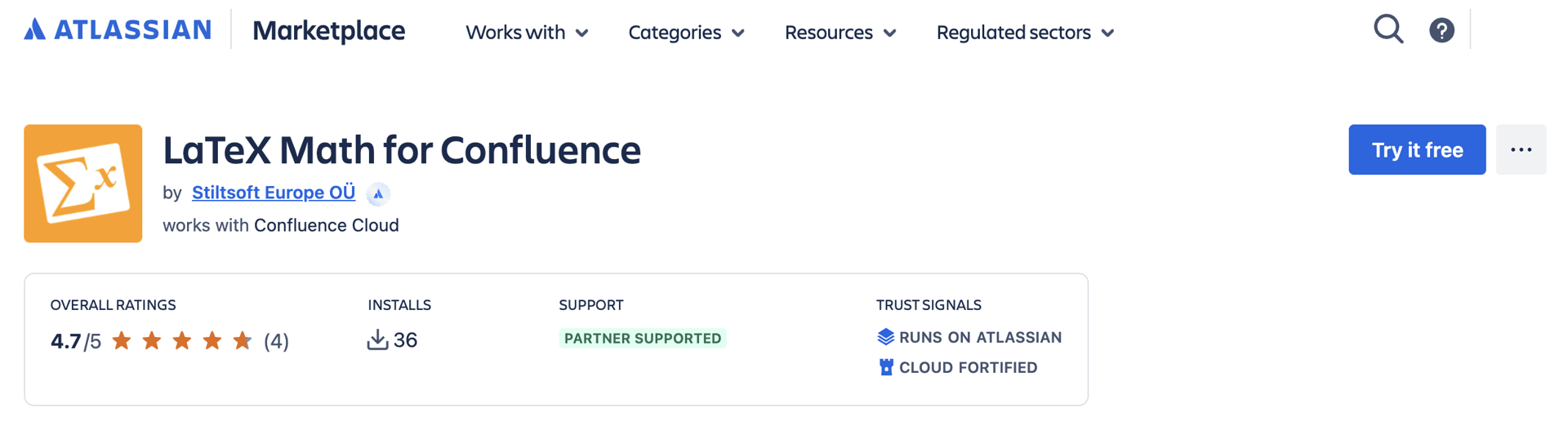This screenshot has width=1568, height=430.
Task: Click the Atlassian partner badge icon
Action: pos(377,193)
